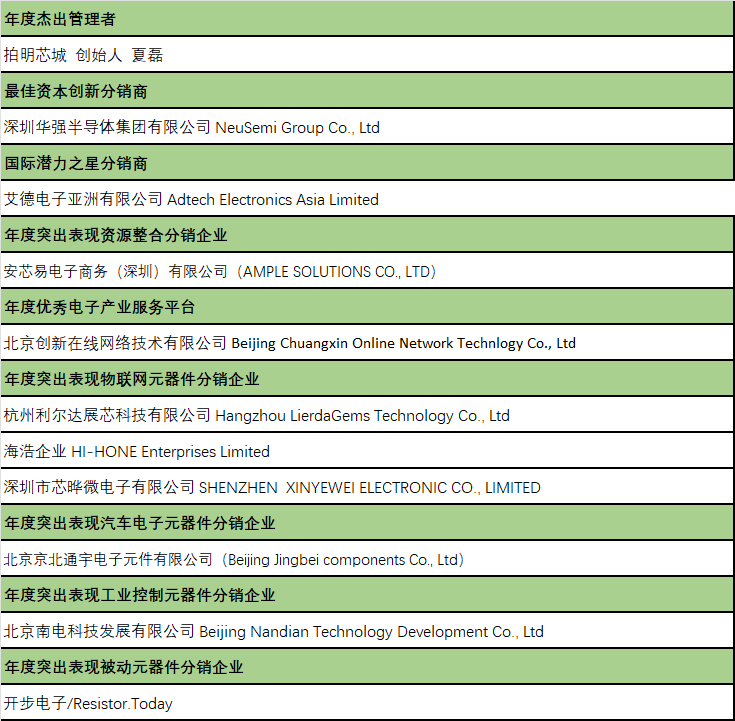Click the Beijing Jingbei components row
This screenshot has height=721, width=735.
point(367,559)
